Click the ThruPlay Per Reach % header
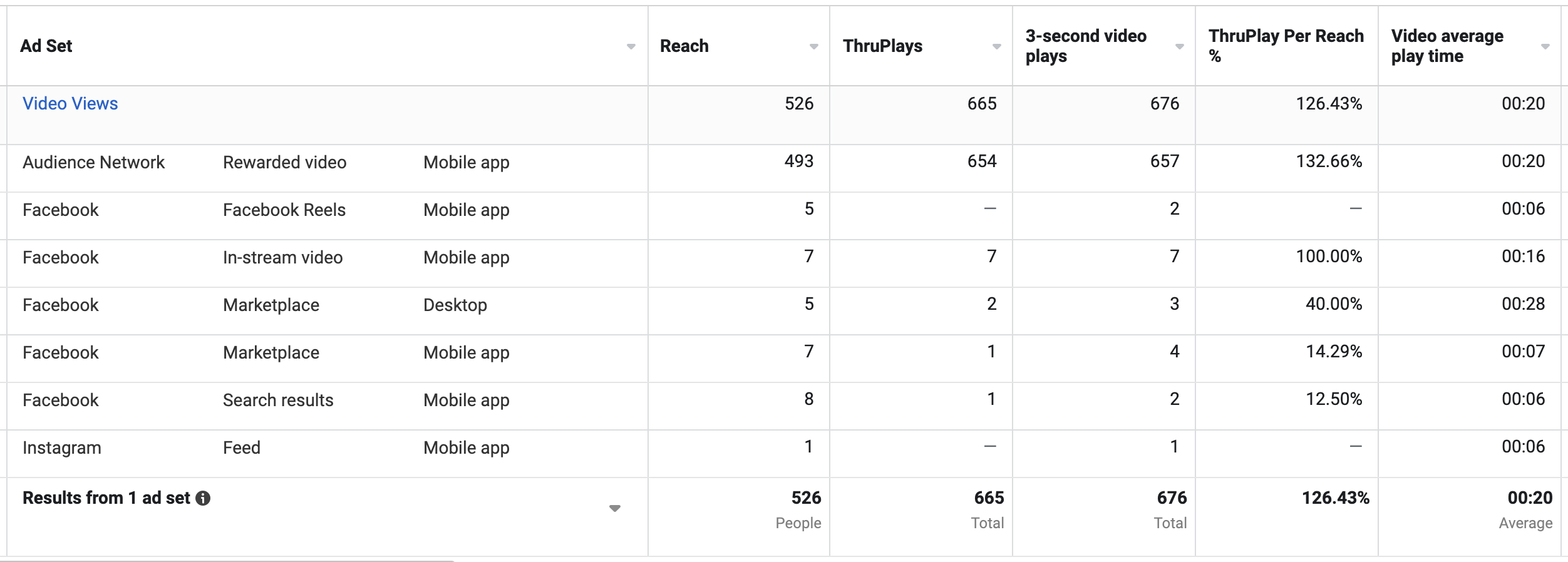 coord(1286,46)
